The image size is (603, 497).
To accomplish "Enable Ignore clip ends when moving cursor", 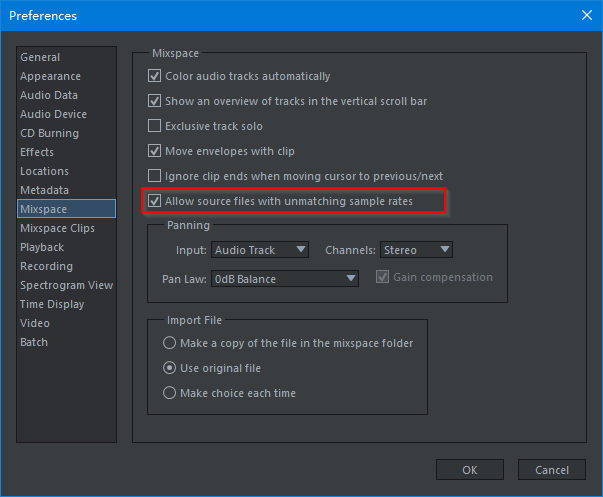I will (154, 176).
